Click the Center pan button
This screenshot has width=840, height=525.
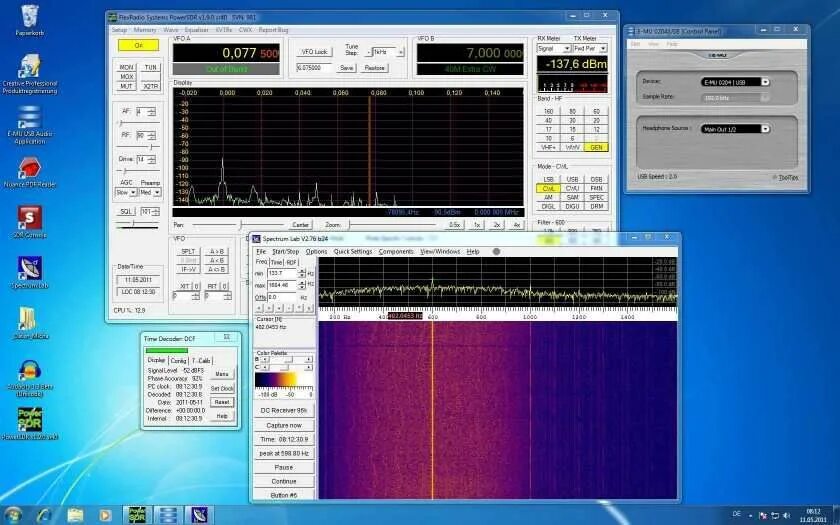(x=301, y=225)
